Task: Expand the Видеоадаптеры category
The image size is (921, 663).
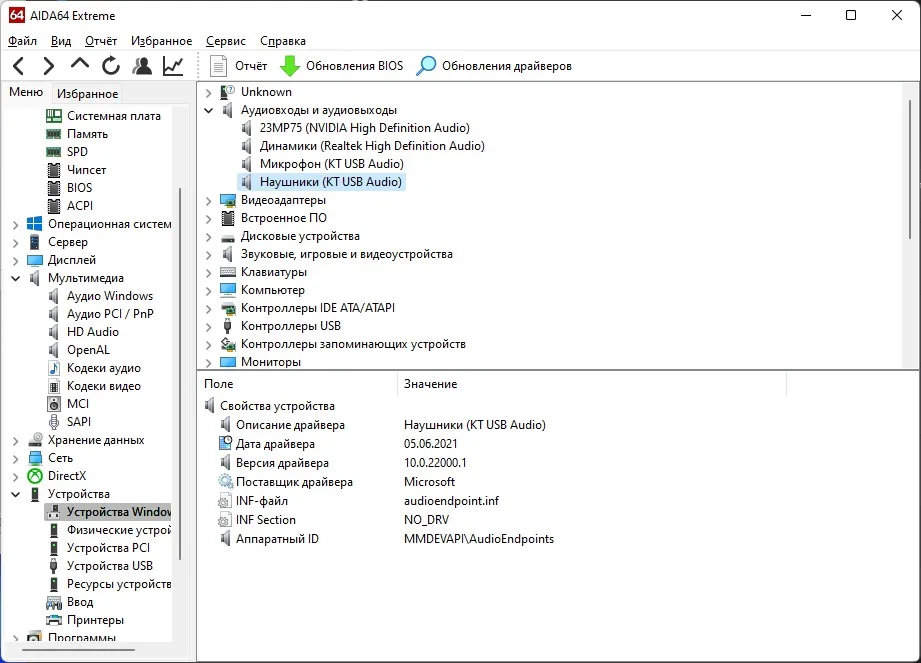Action: 209,201
